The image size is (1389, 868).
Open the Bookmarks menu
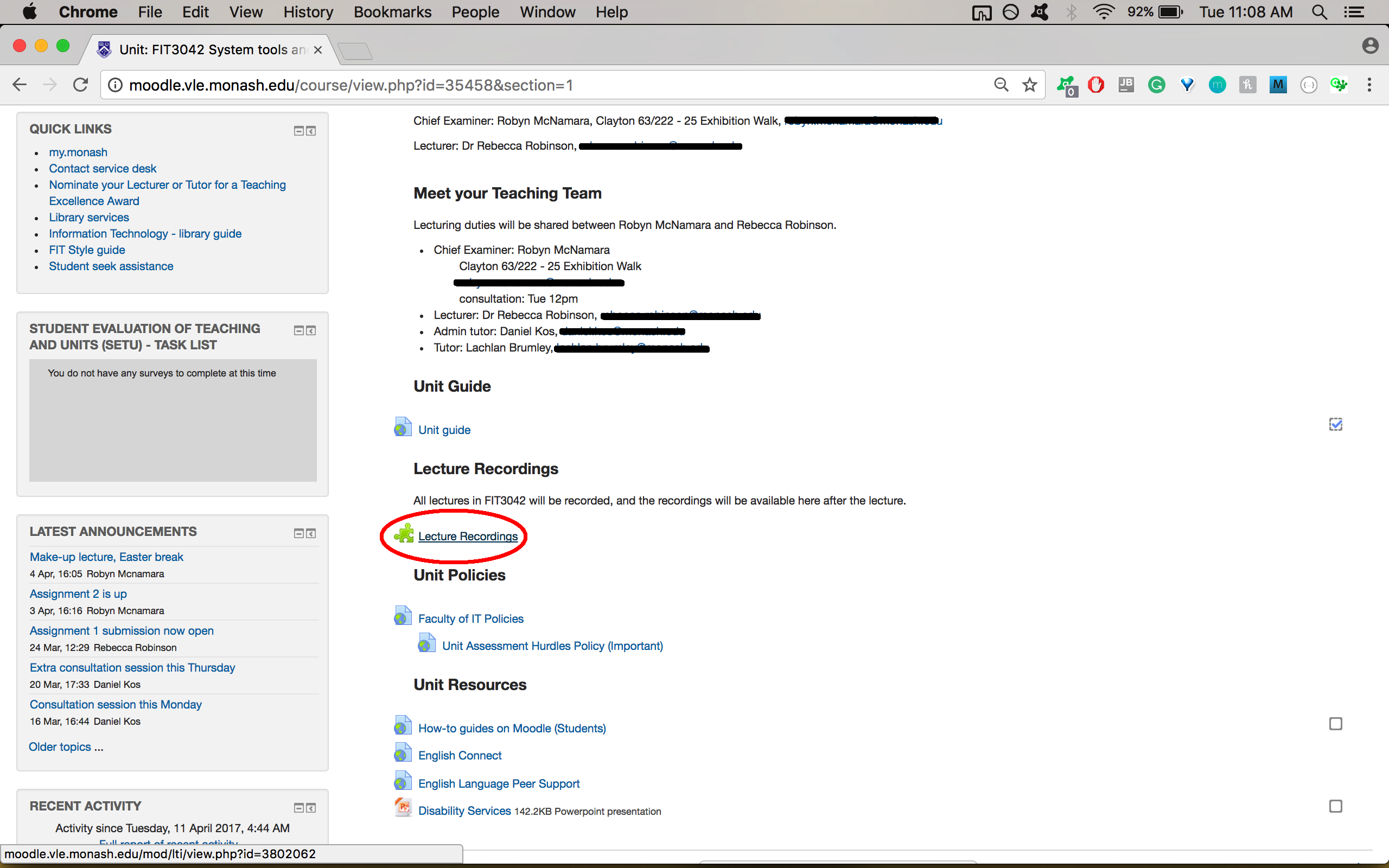pyautogui.click(x=392, y=12)
